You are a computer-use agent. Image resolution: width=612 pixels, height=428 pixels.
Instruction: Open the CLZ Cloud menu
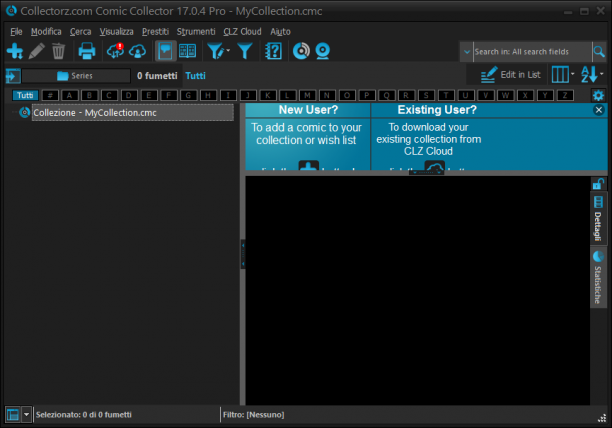242,32
